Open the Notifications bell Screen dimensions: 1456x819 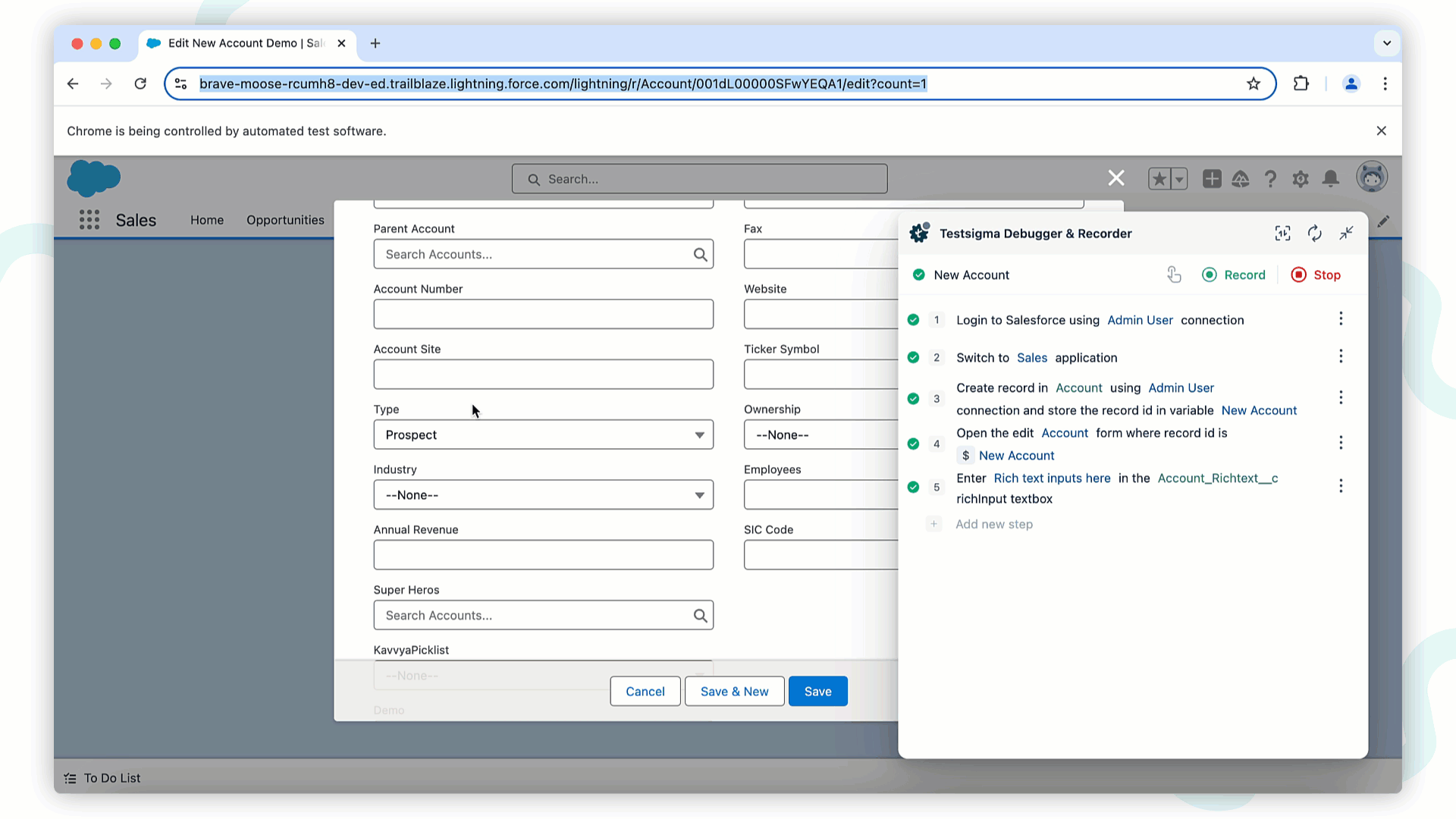(1331, 179)
